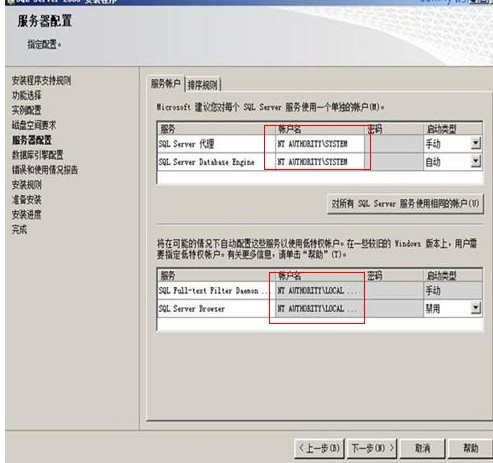Open the 排序规则 tab
Viewport: 493px width, 463px height.
point(202,85)
